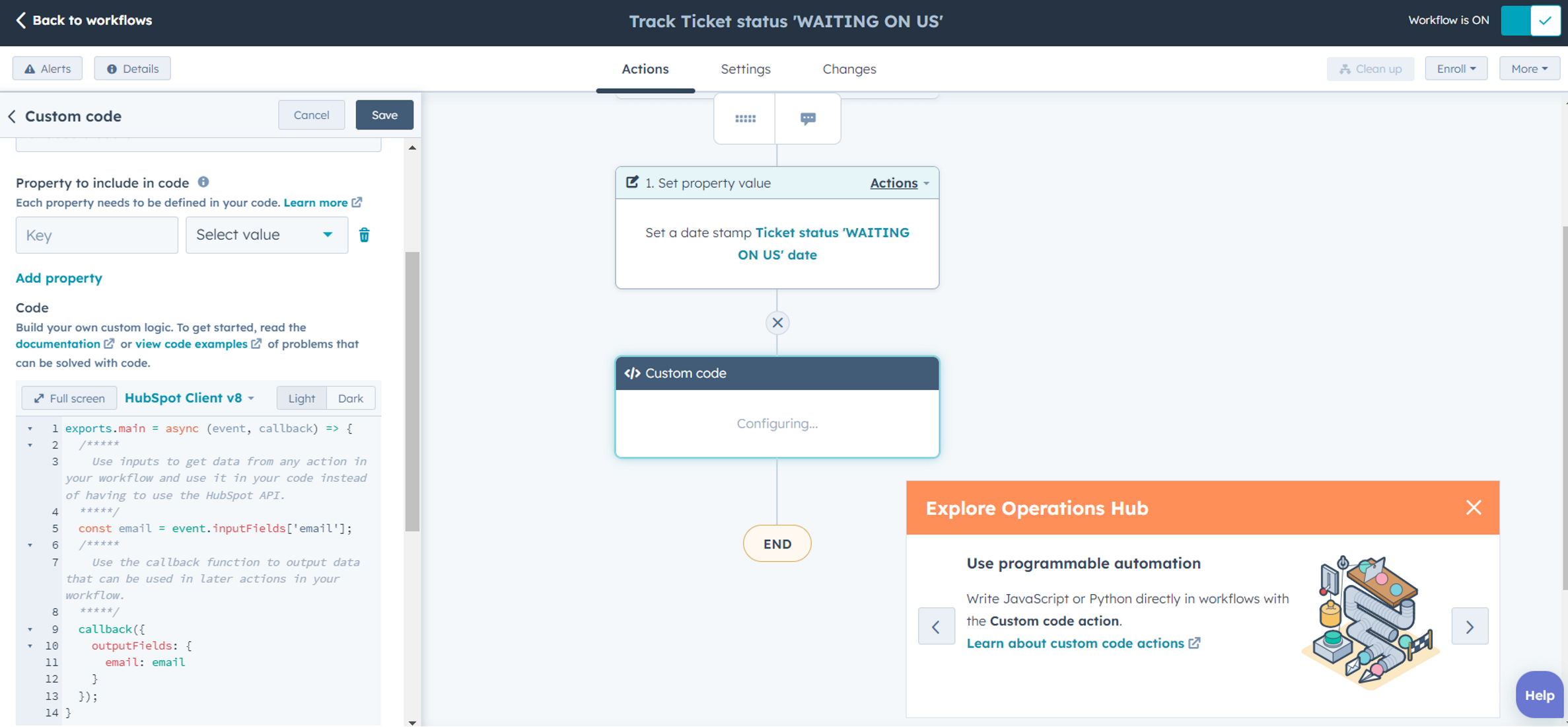Click the minimap grid icon on canvas
The image size is (1568, 727).
pyautogui.click(x=745, y=119)
